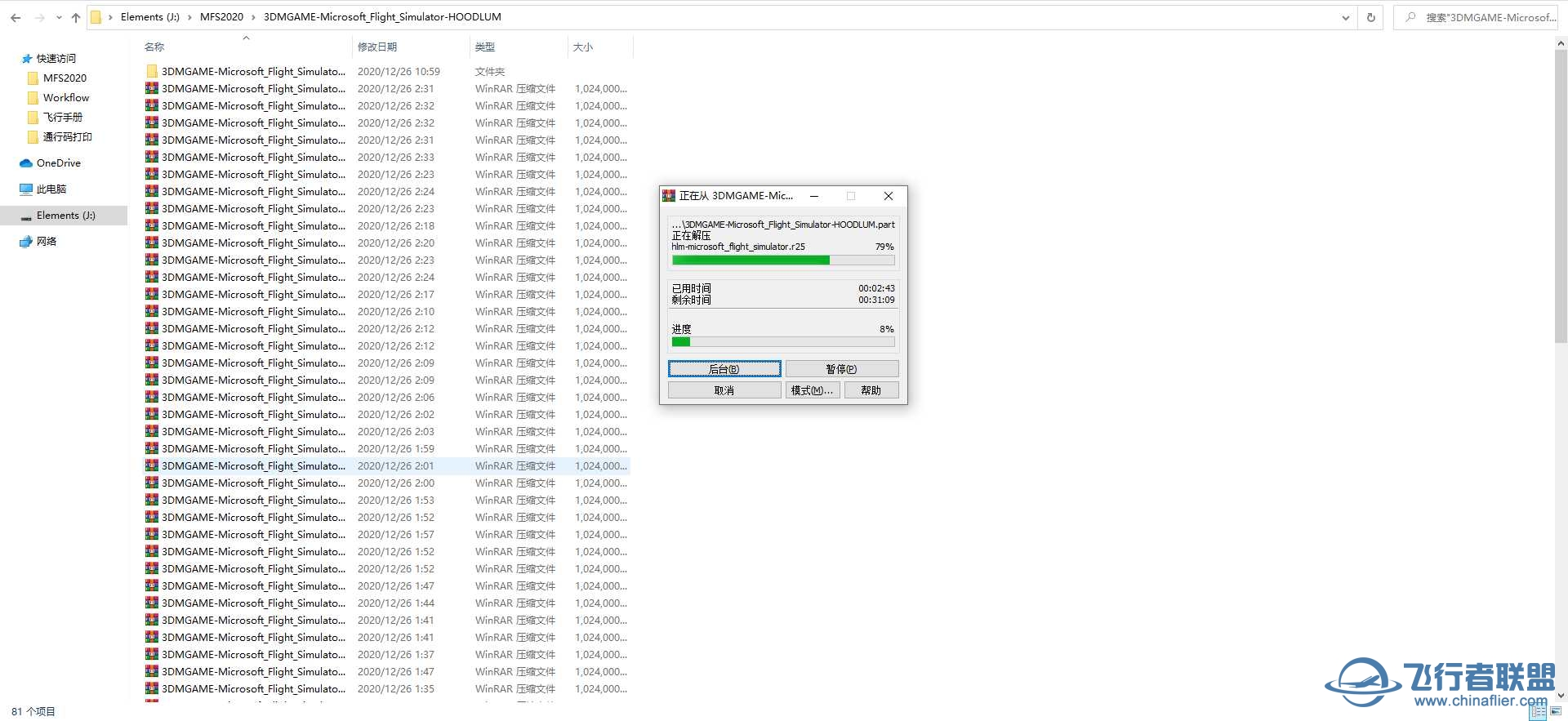Go back with the Explorer back arrow

(x=16, y=17)
